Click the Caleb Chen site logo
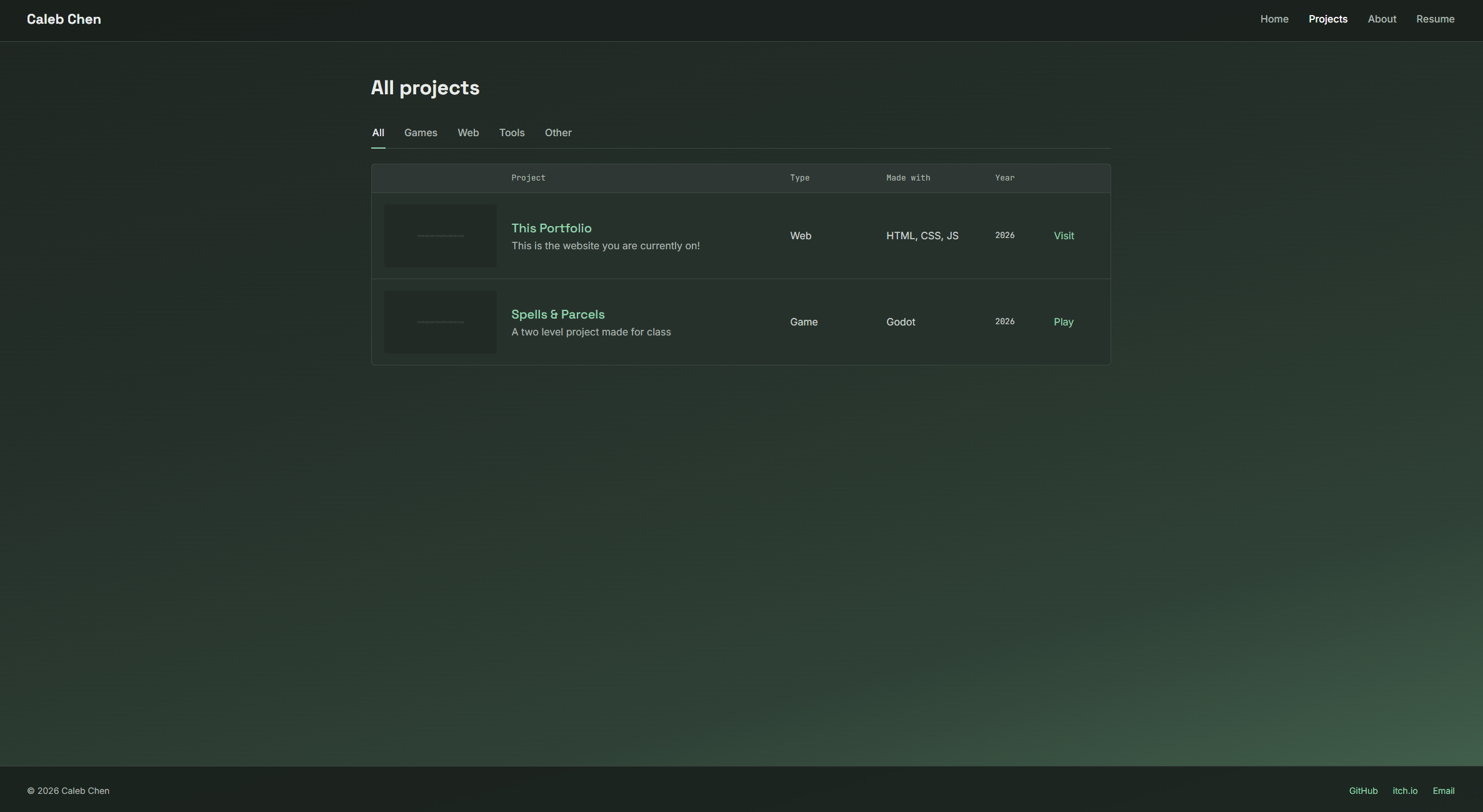Screen dimensions: 1483x812 pos(64,19)
